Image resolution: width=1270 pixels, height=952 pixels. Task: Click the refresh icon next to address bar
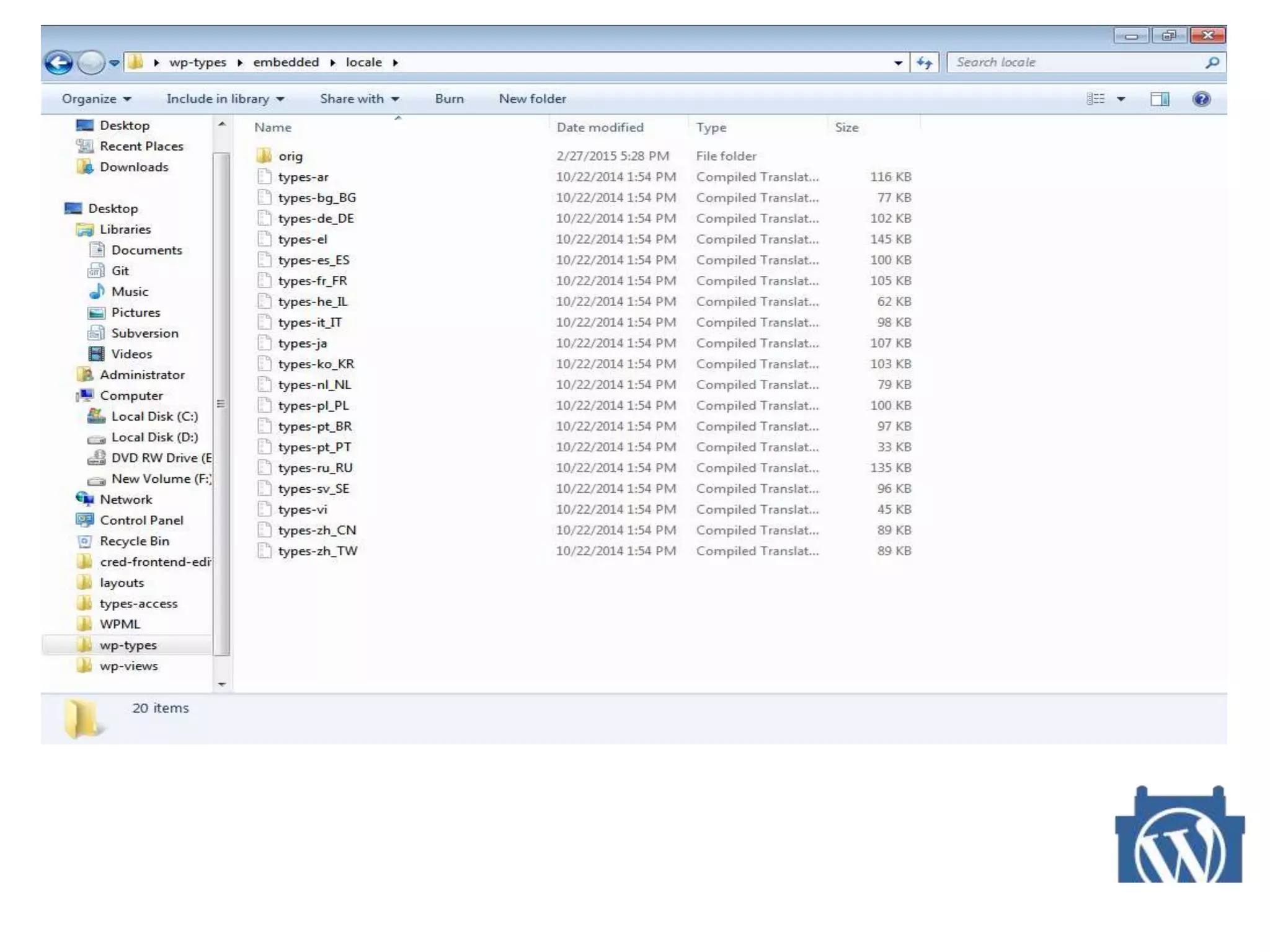[924, 63]
